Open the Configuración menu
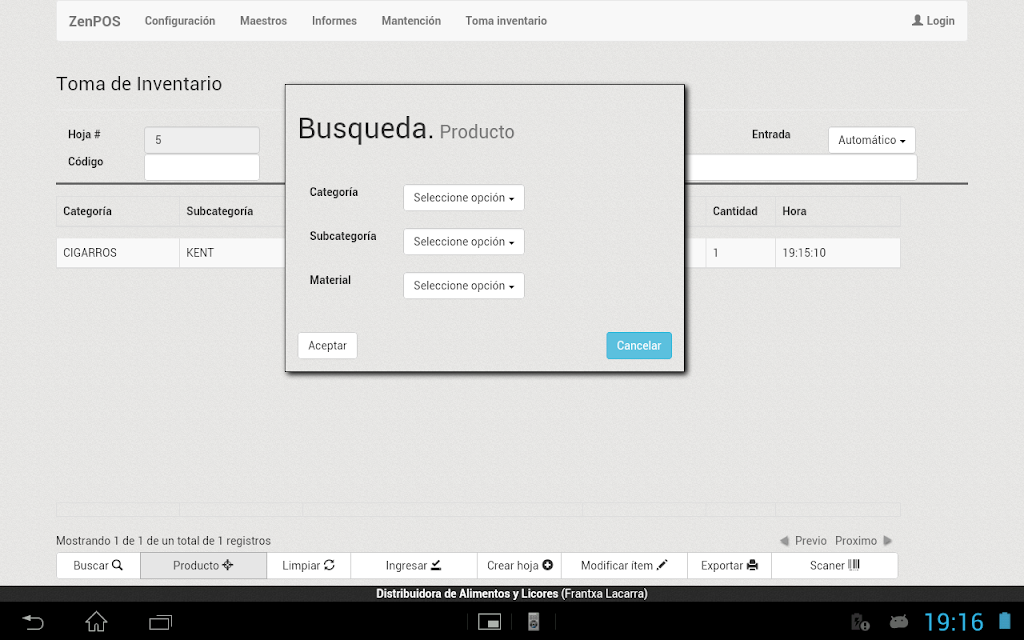Image resolution: width=1024 pixels, height=640 pixels. tap(180, 21)
